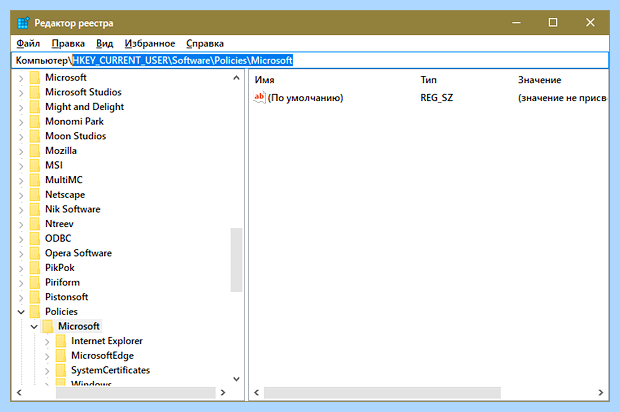The height and width of the screenshot is (412, 620).
Task: Click the values pane horizontal scrollbar thumb
Action: [x=382, y=393]
